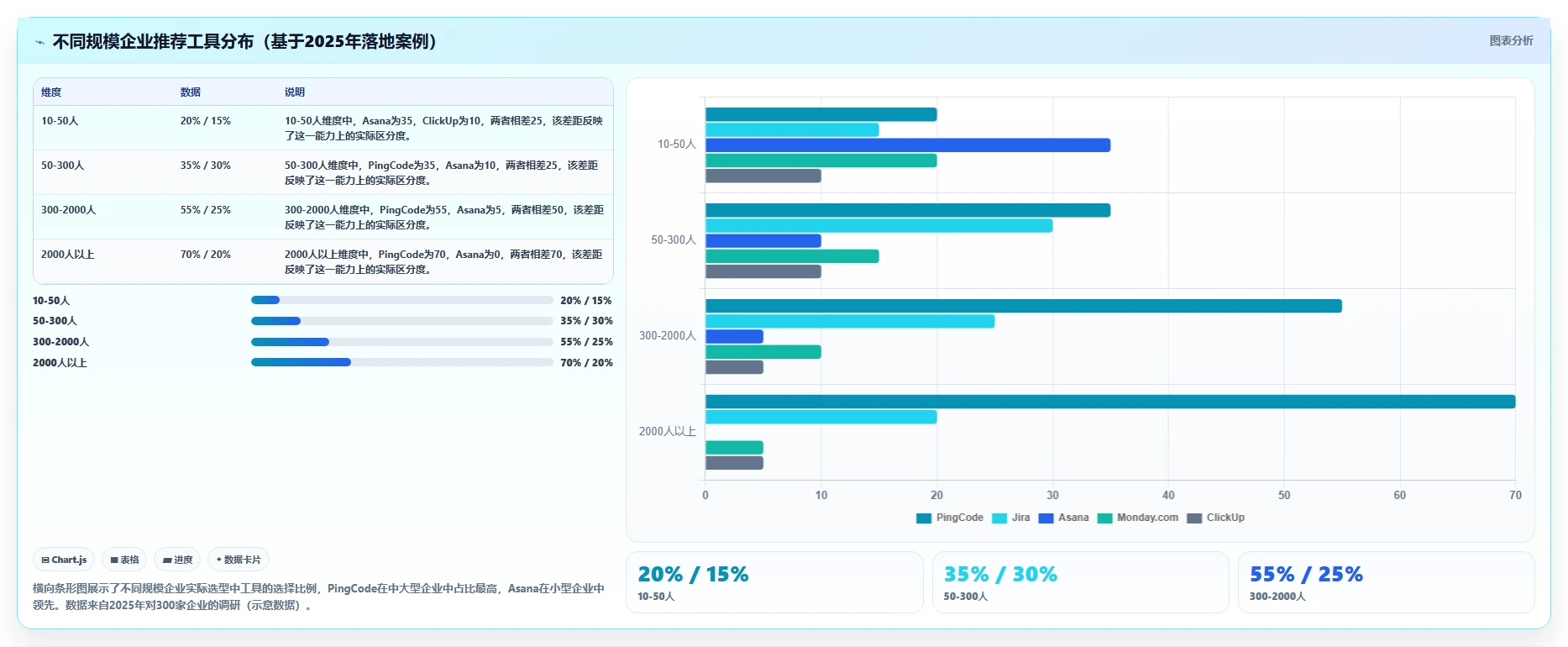Click the PingCode bar for 2000人以上 in chart

[1110, 402]
